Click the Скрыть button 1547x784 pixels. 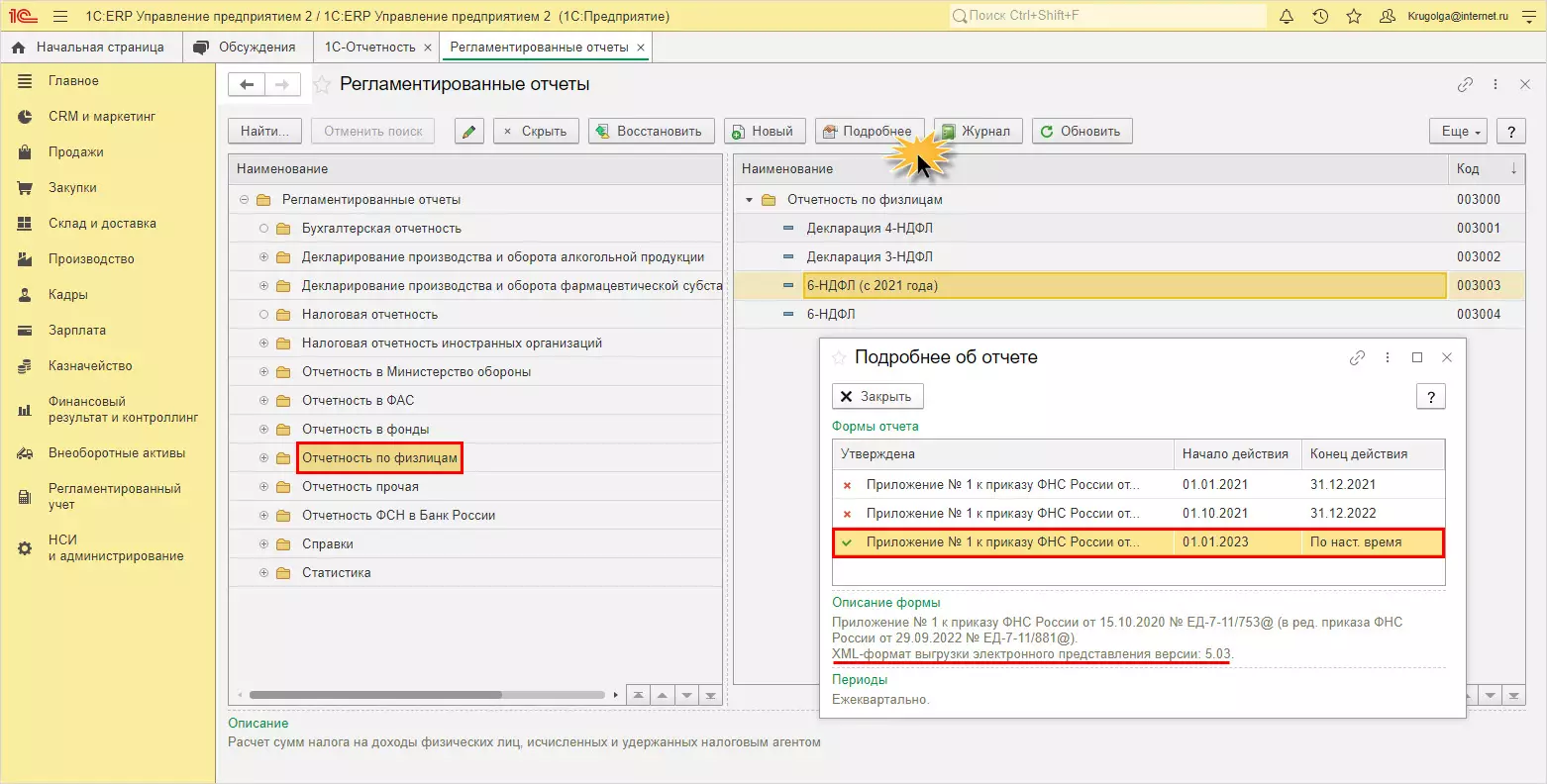pyautogui.click(x=537, y=131)
